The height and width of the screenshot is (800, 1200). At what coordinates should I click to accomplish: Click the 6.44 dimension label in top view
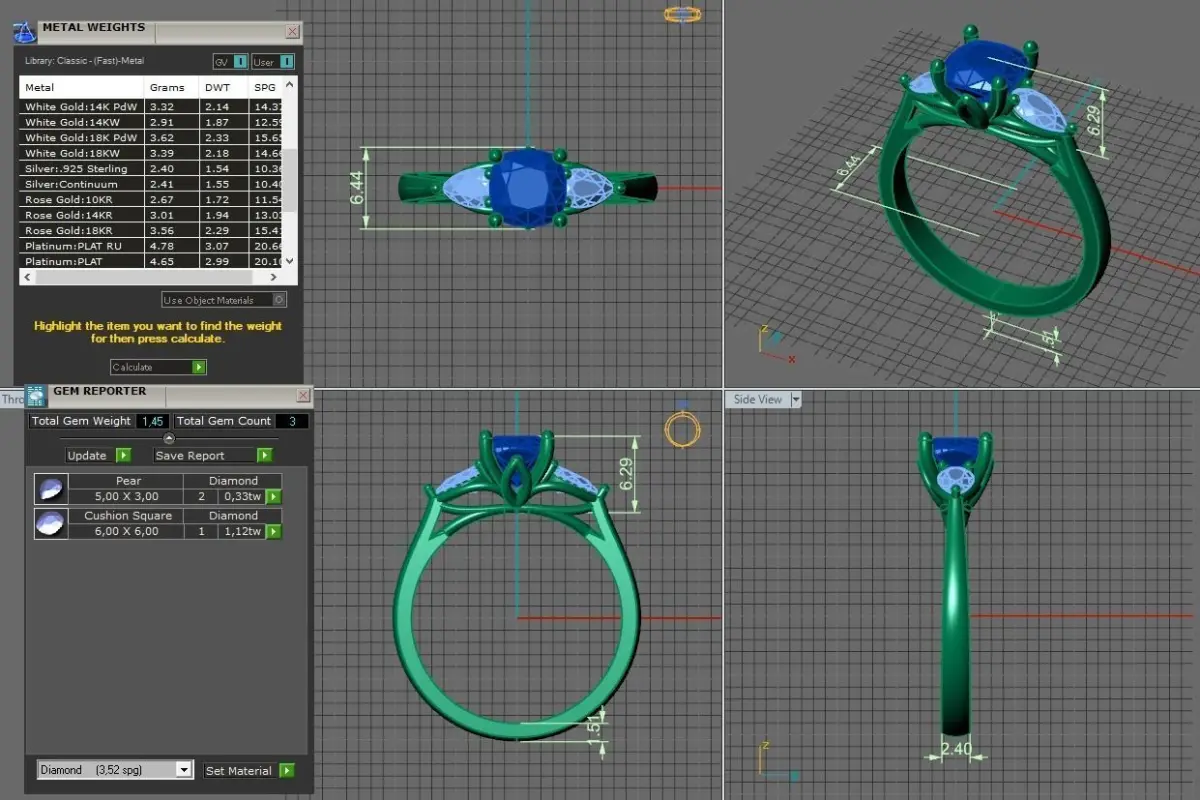tap(357, 189)
